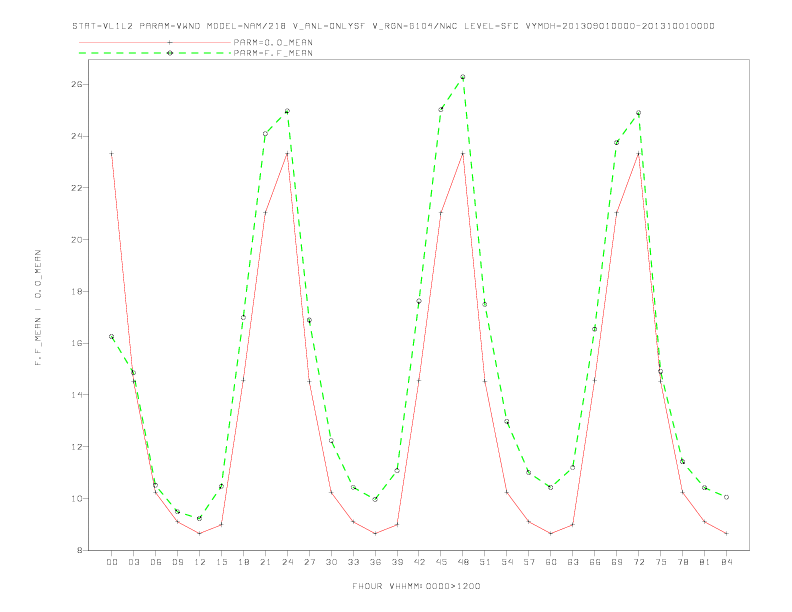Click the F.F_MEAN | O.O_MEAN y-axis title

(x=38, y=308)
